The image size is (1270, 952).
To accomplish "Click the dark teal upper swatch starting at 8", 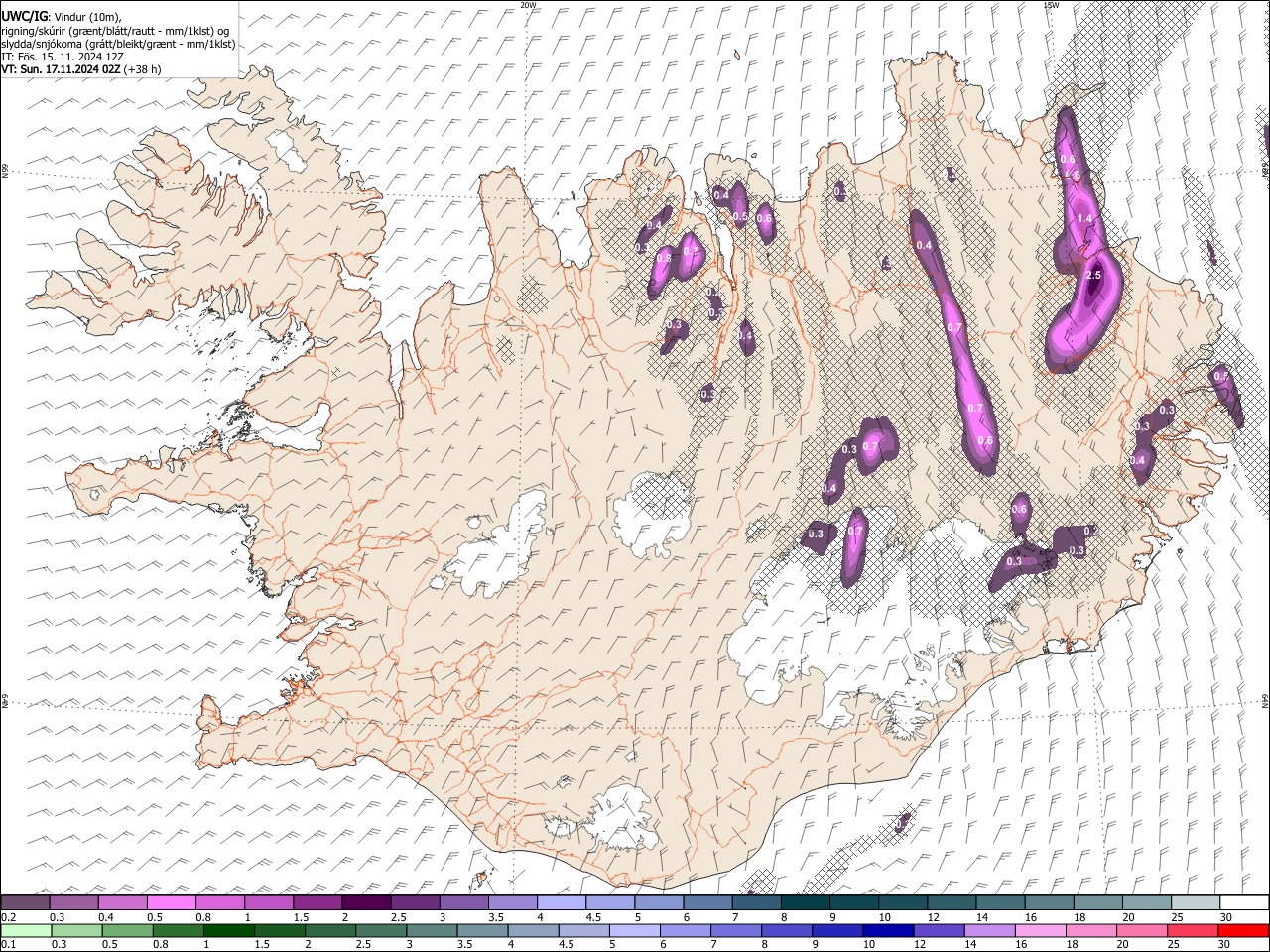I will (x=805, y=902).
